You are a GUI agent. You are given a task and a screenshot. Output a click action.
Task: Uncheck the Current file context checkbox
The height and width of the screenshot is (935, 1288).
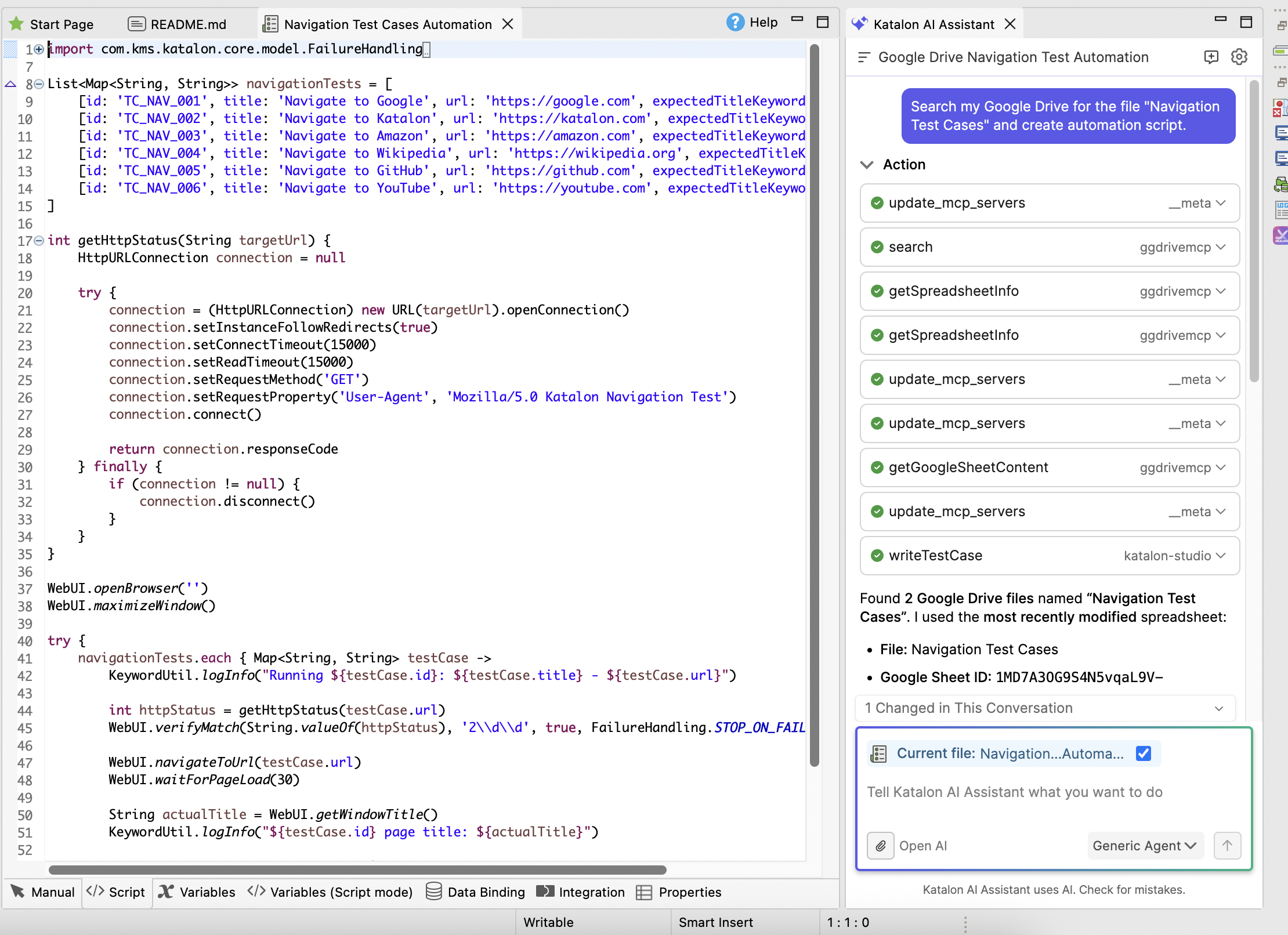point(1144,753)
